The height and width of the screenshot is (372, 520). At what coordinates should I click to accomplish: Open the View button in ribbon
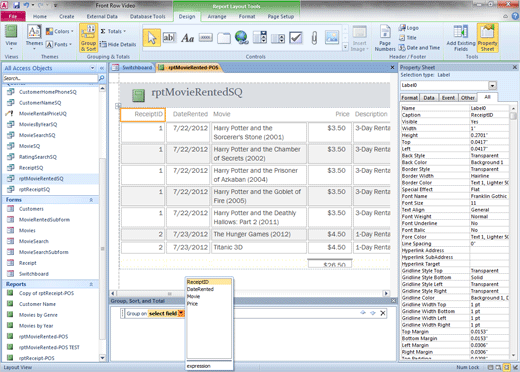(x=11, y=36)
